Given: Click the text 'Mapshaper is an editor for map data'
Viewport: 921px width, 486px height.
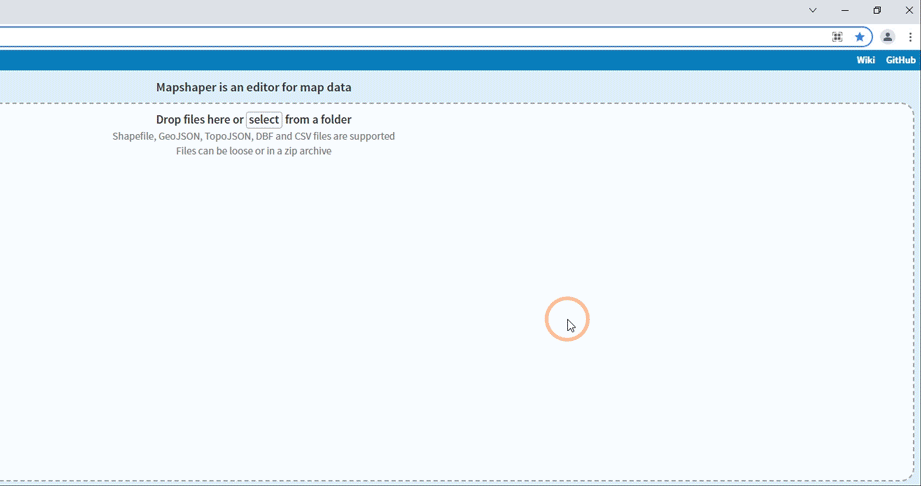Looking at the screenshot, I should [254, 87].
